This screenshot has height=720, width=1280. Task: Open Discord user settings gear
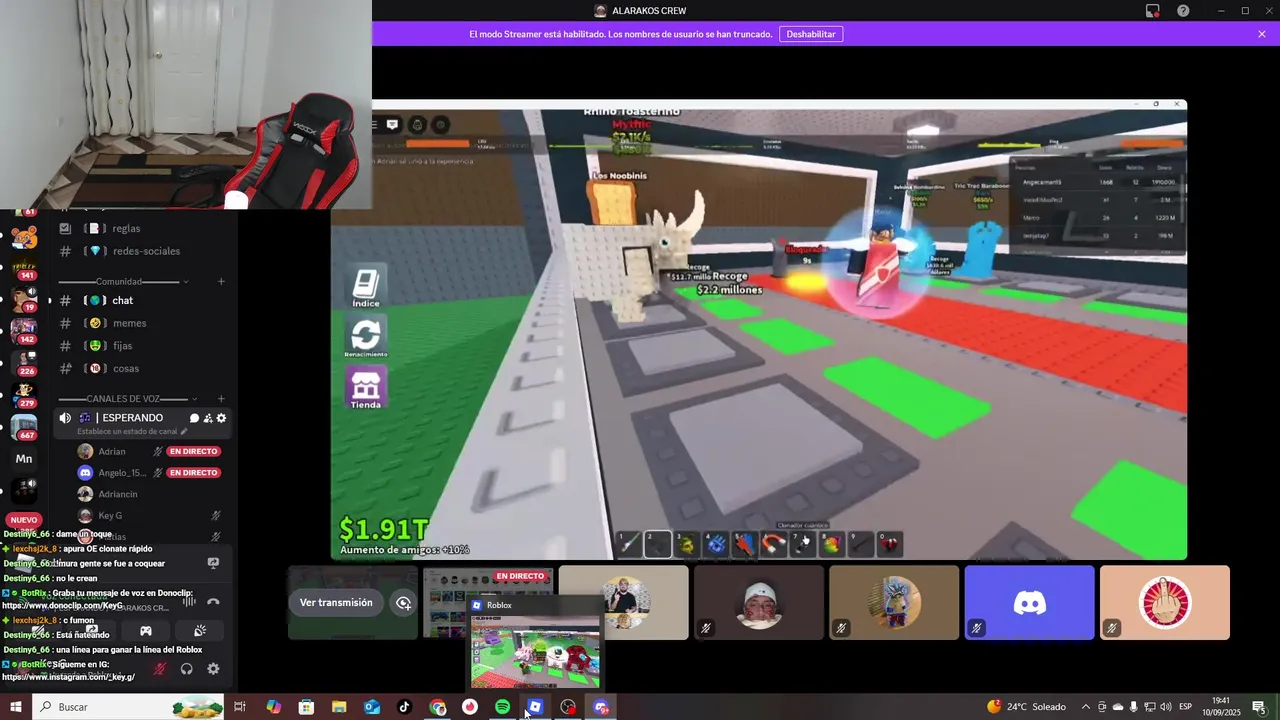[213, 669]
